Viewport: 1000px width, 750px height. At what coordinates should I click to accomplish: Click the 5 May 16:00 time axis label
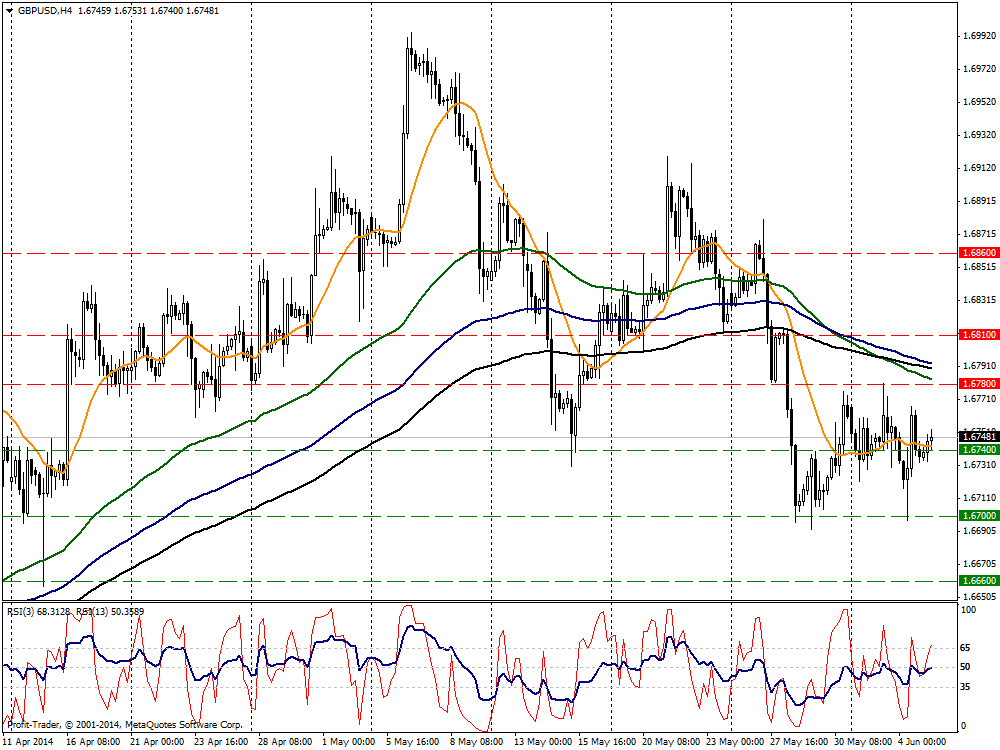click(412, 742)
